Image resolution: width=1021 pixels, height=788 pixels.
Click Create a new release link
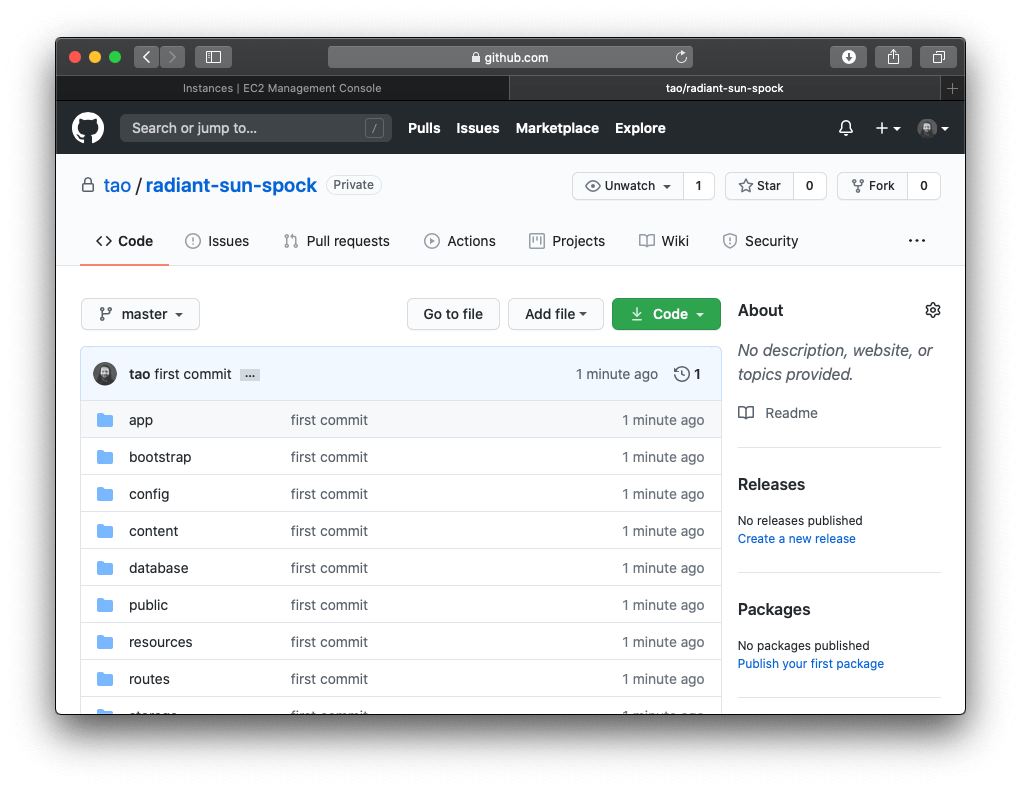(x=796, y=538)
